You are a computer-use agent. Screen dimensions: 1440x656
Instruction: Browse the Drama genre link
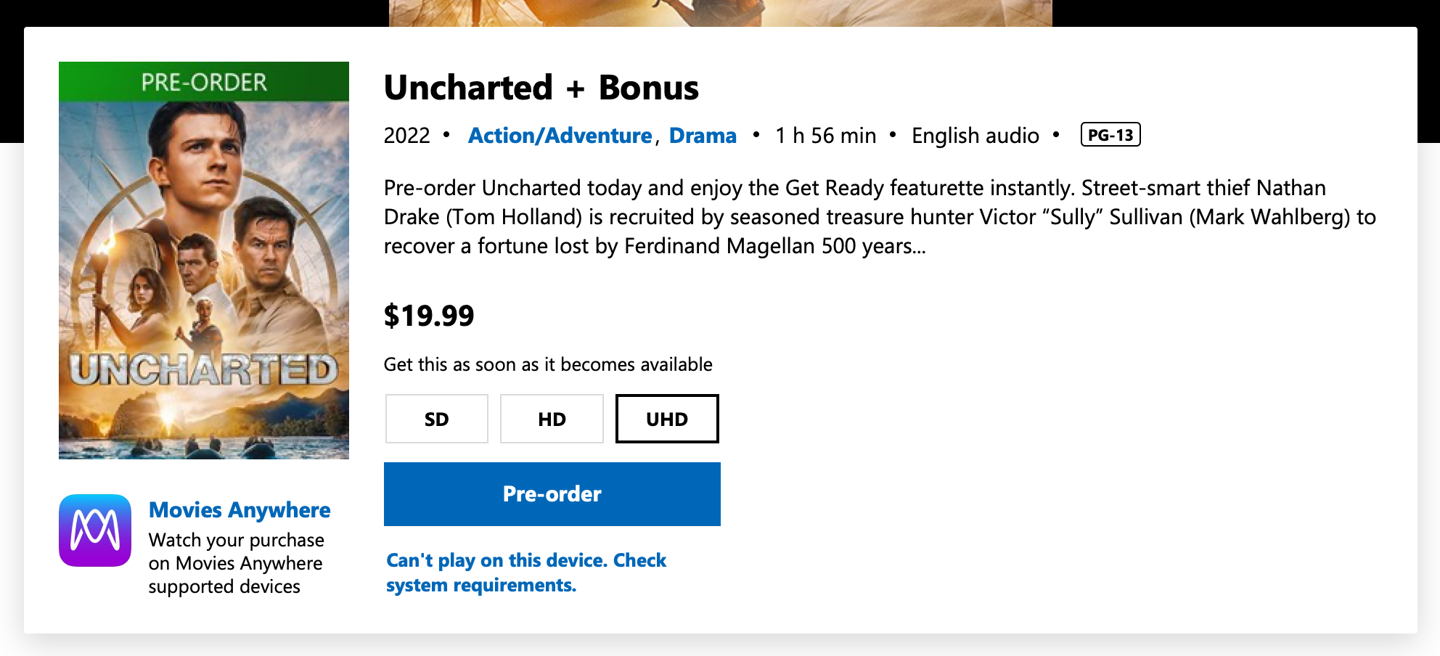(703, 136)
